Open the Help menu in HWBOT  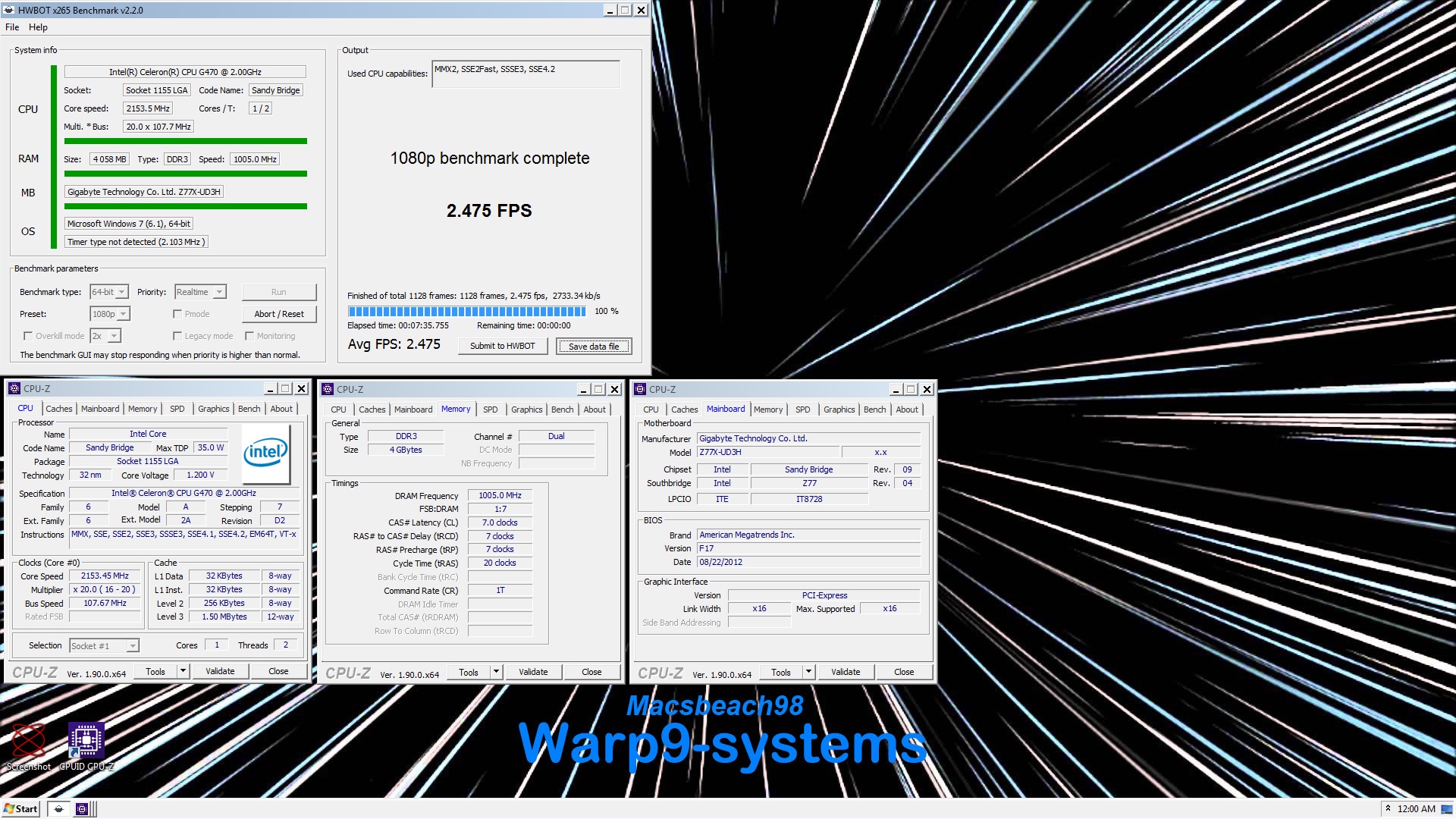point(38,27)
